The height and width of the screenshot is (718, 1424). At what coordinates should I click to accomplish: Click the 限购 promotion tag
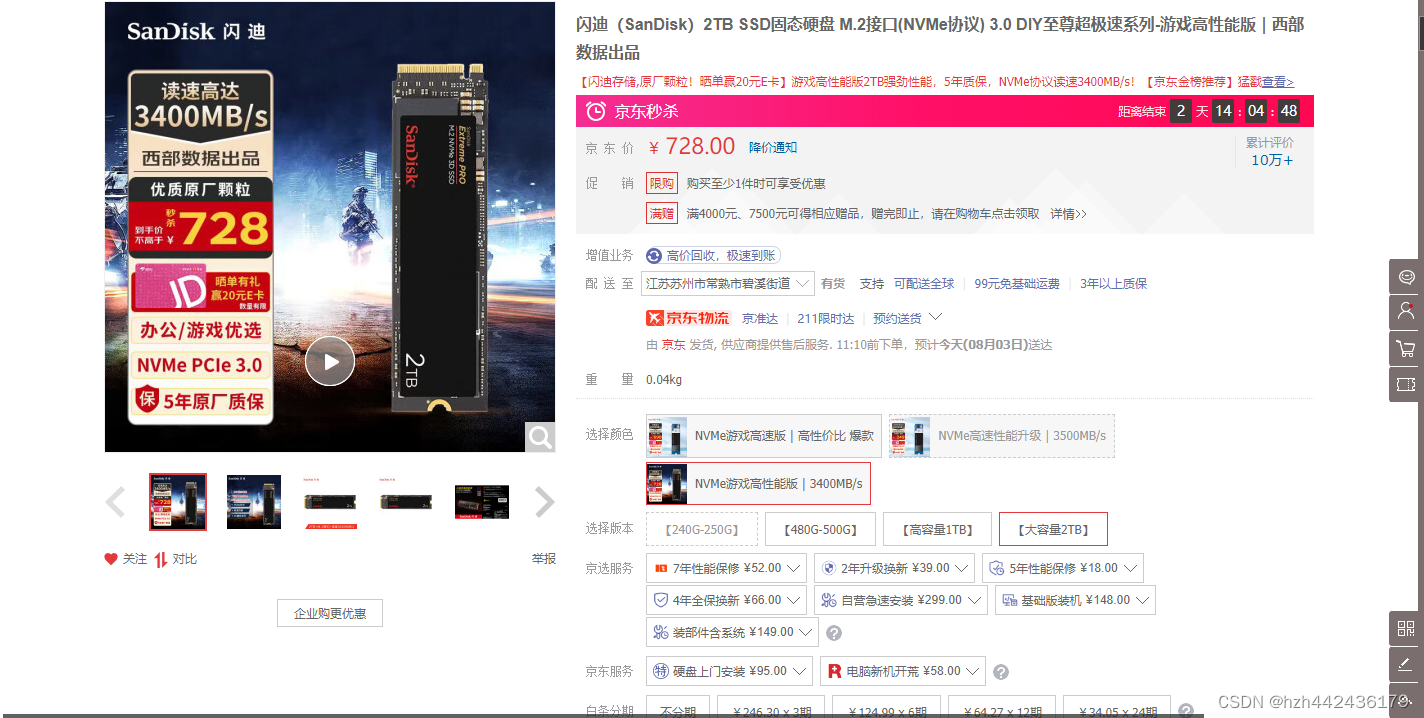click(x=662, y=183)
